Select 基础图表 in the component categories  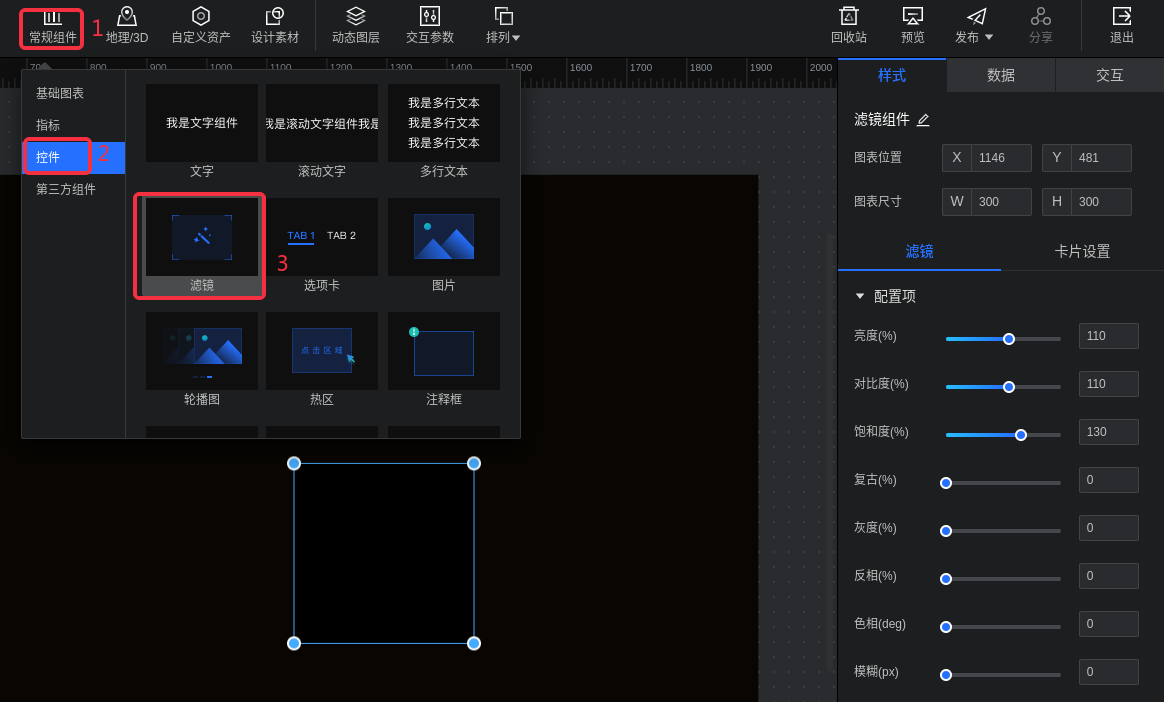coord(60,93)
